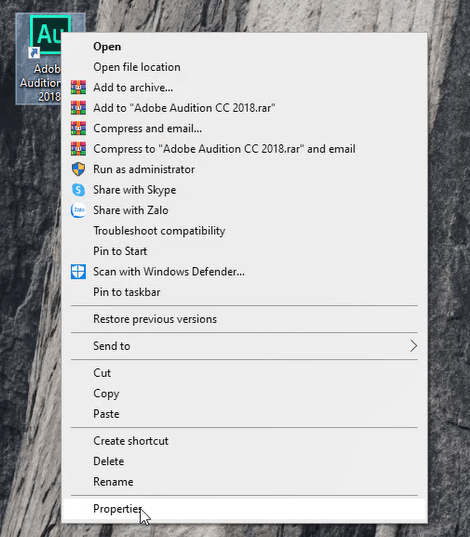Expand the Send to submenu arrow
The image size is (470, 537).
413,346
